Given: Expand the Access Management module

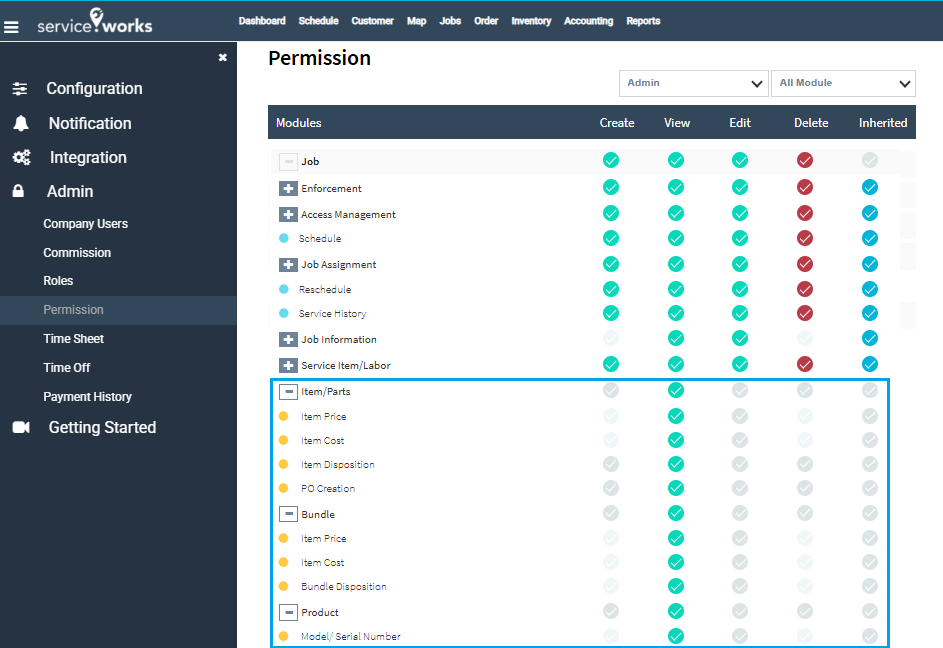Looking at the screenshot, I should tap(288, 215).
